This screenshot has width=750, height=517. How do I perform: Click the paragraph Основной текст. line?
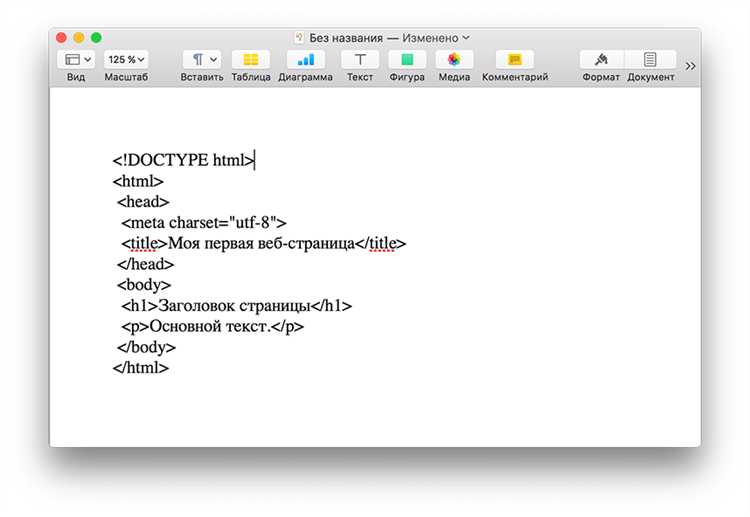pyautogui.click(x=212, y=326)
